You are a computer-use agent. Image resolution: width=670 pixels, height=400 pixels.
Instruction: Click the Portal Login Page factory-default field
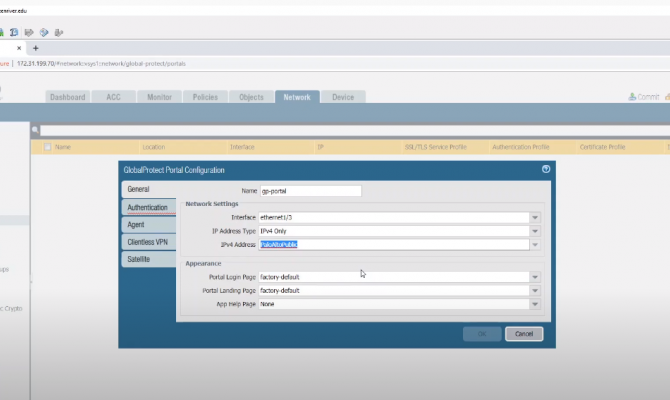coord(394,277)
